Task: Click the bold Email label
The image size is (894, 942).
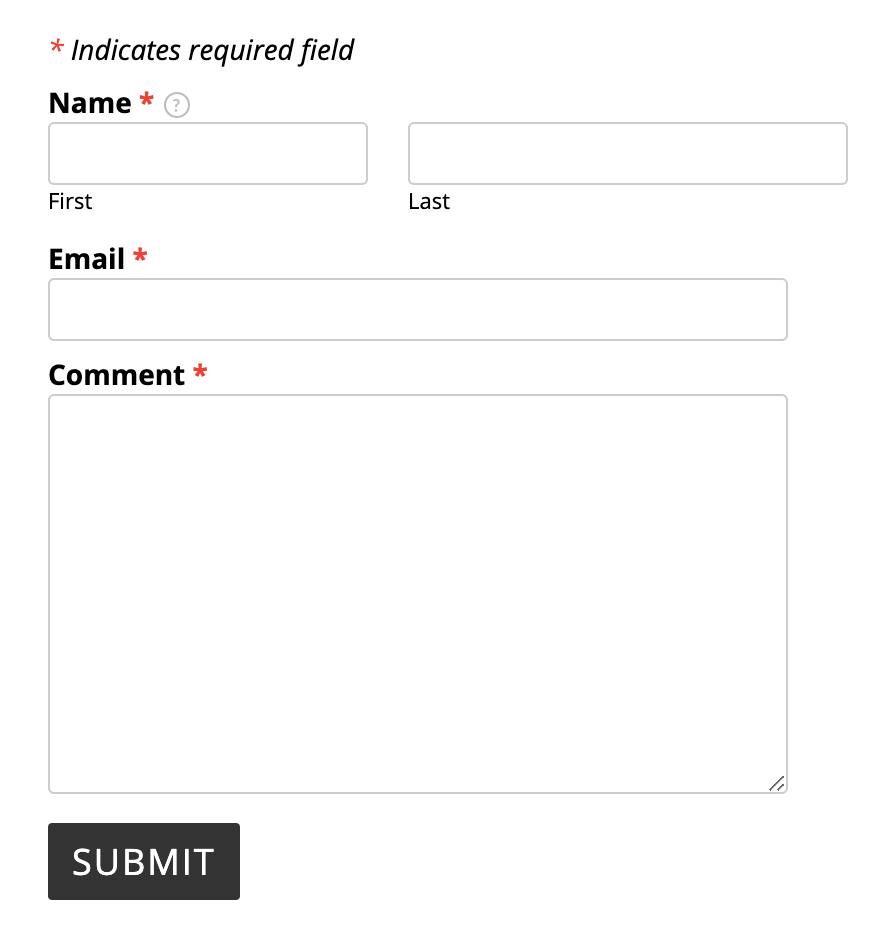Action: click(87, 260)
